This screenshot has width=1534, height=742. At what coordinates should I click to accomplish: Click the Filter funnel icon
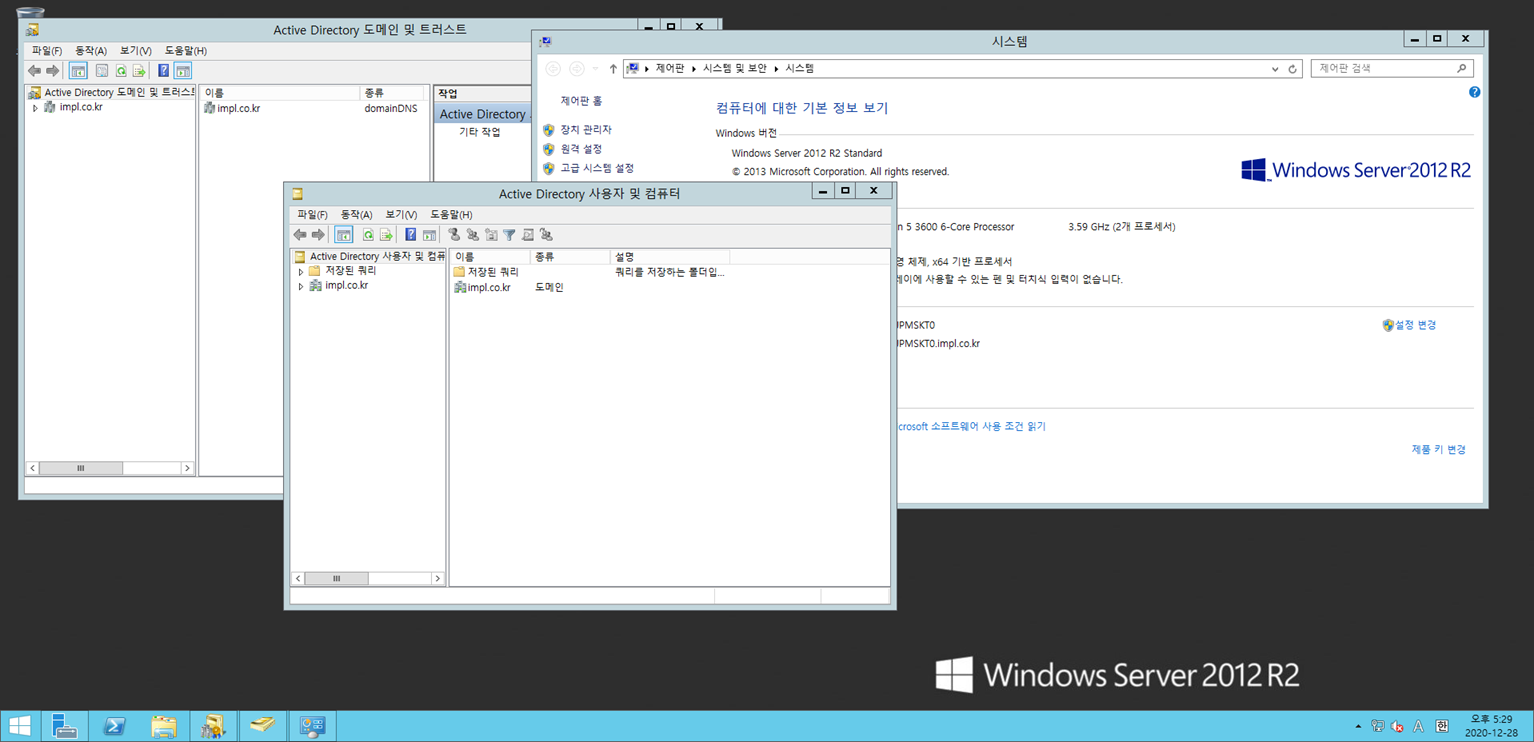[509, 235]
